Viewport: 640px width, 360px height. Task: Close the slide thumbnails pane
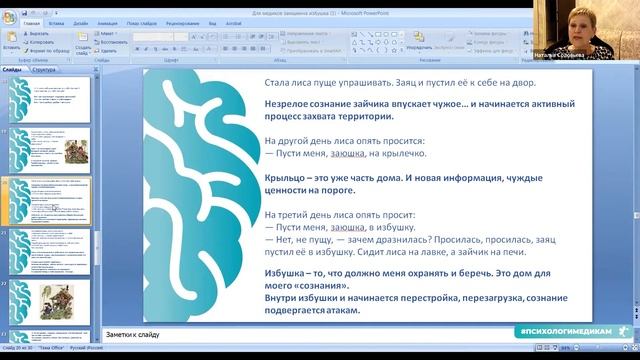tap(96, 70)
